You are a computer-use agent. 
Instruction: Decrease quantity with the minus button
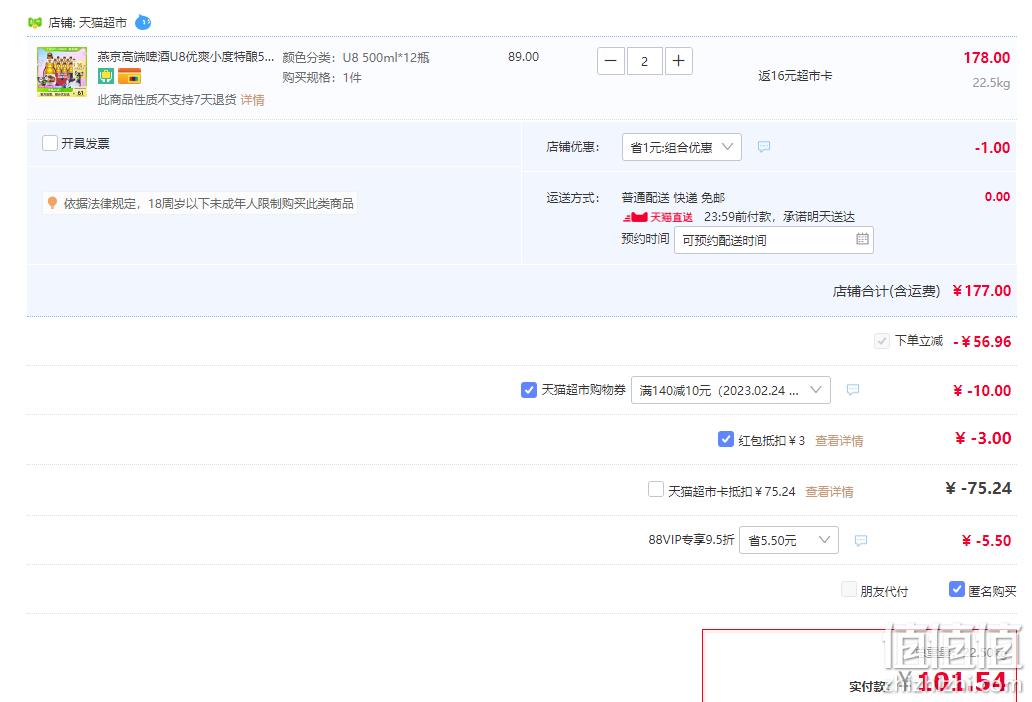[611, 61]
